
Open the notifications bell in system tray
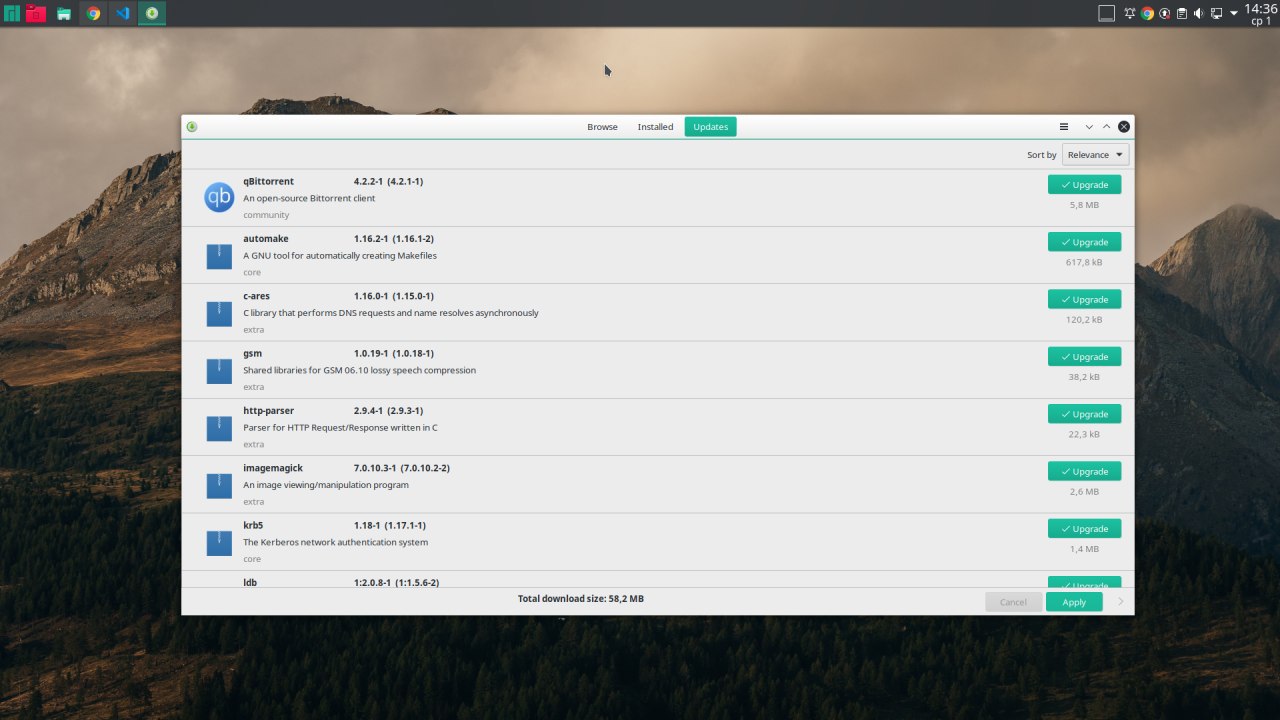click(1130, 13)
